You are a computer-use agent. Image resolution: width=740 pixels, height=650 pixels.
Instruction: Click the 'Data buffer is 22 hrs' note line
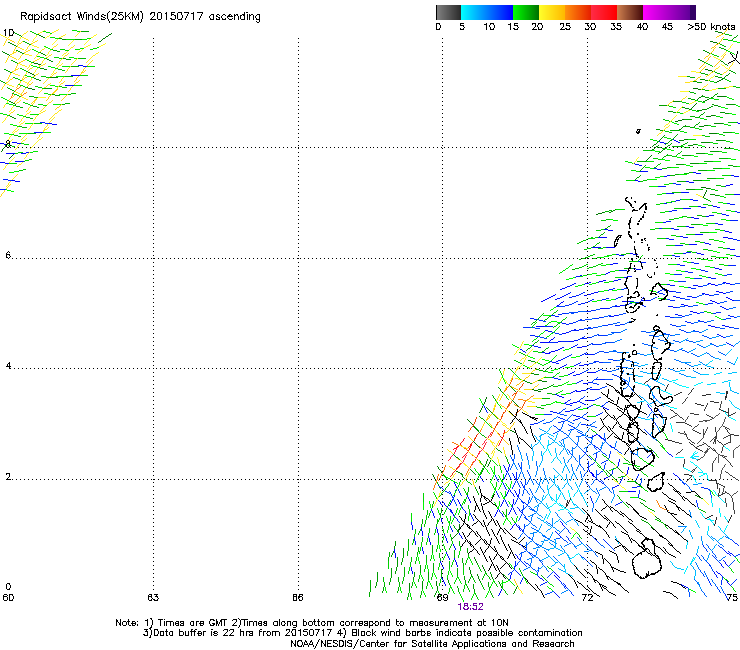tap(362, 633)
